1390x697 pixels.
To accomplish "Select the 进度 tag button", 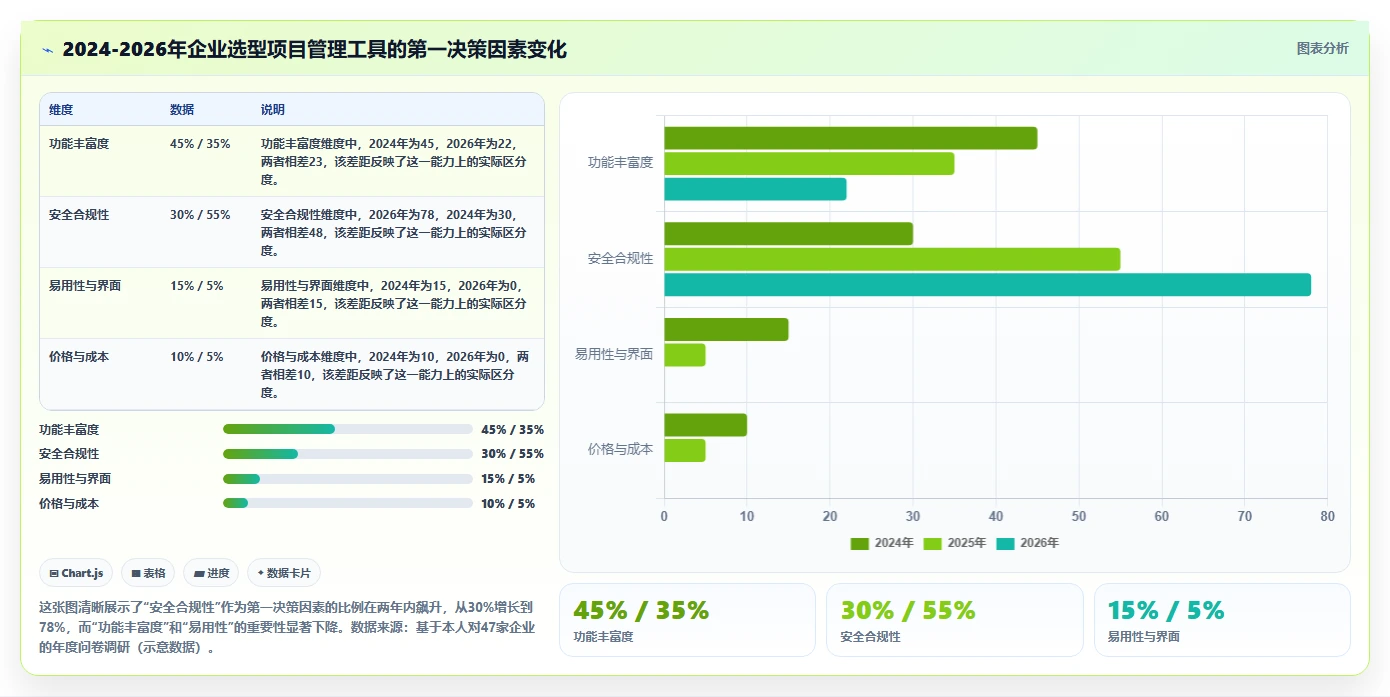I will pyautogui.click(x=211, y=573).
